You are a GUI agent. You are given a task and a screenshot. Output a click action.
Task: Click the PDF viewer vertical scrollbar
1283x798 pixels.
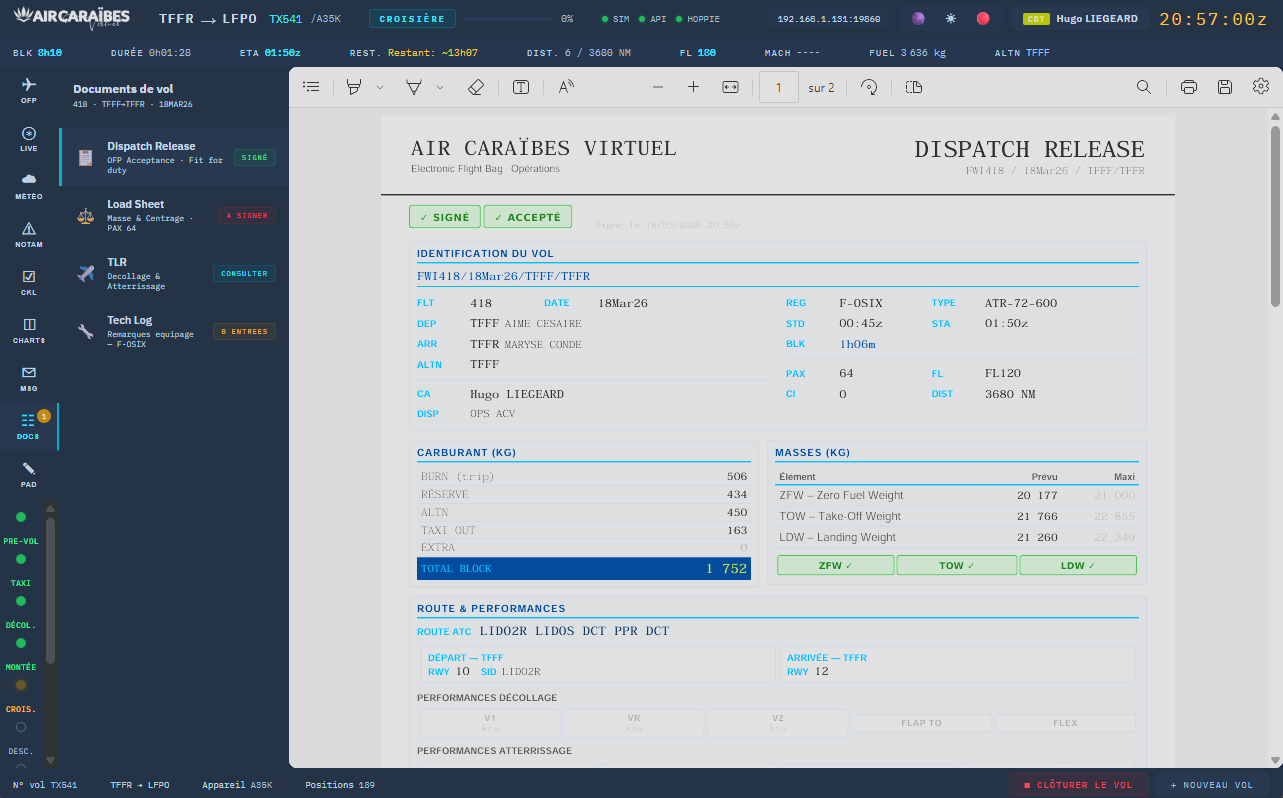pyautogui.click(x=1275, y=216)
